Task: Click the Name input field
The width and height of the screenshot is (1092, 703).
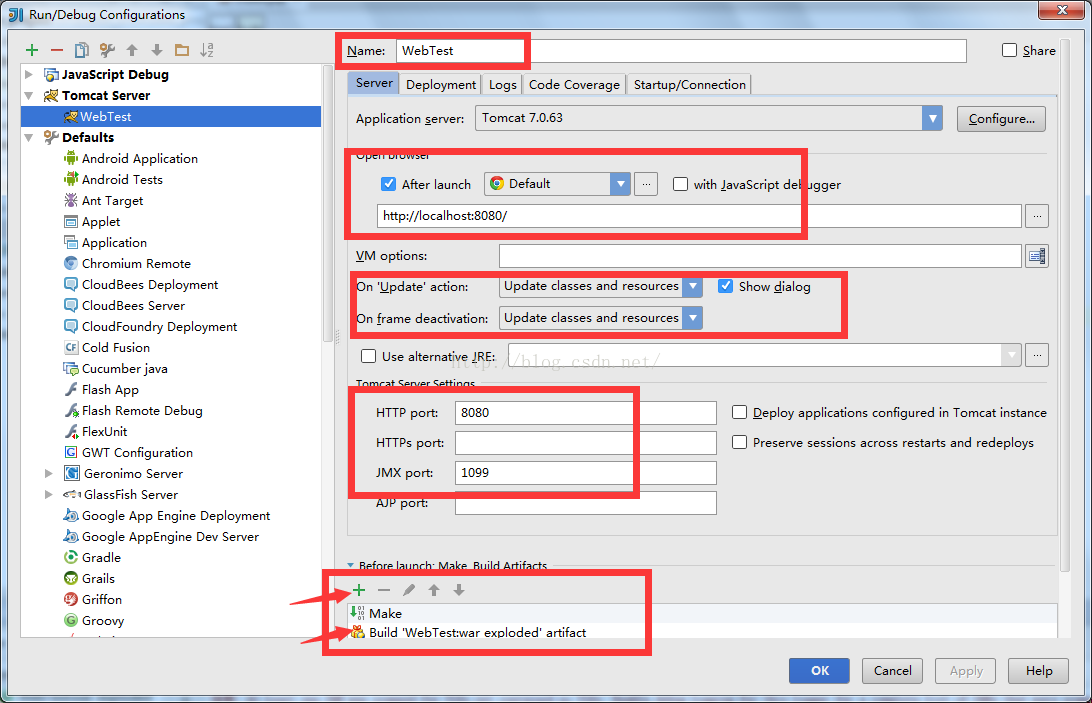Action: pos(681,51)
